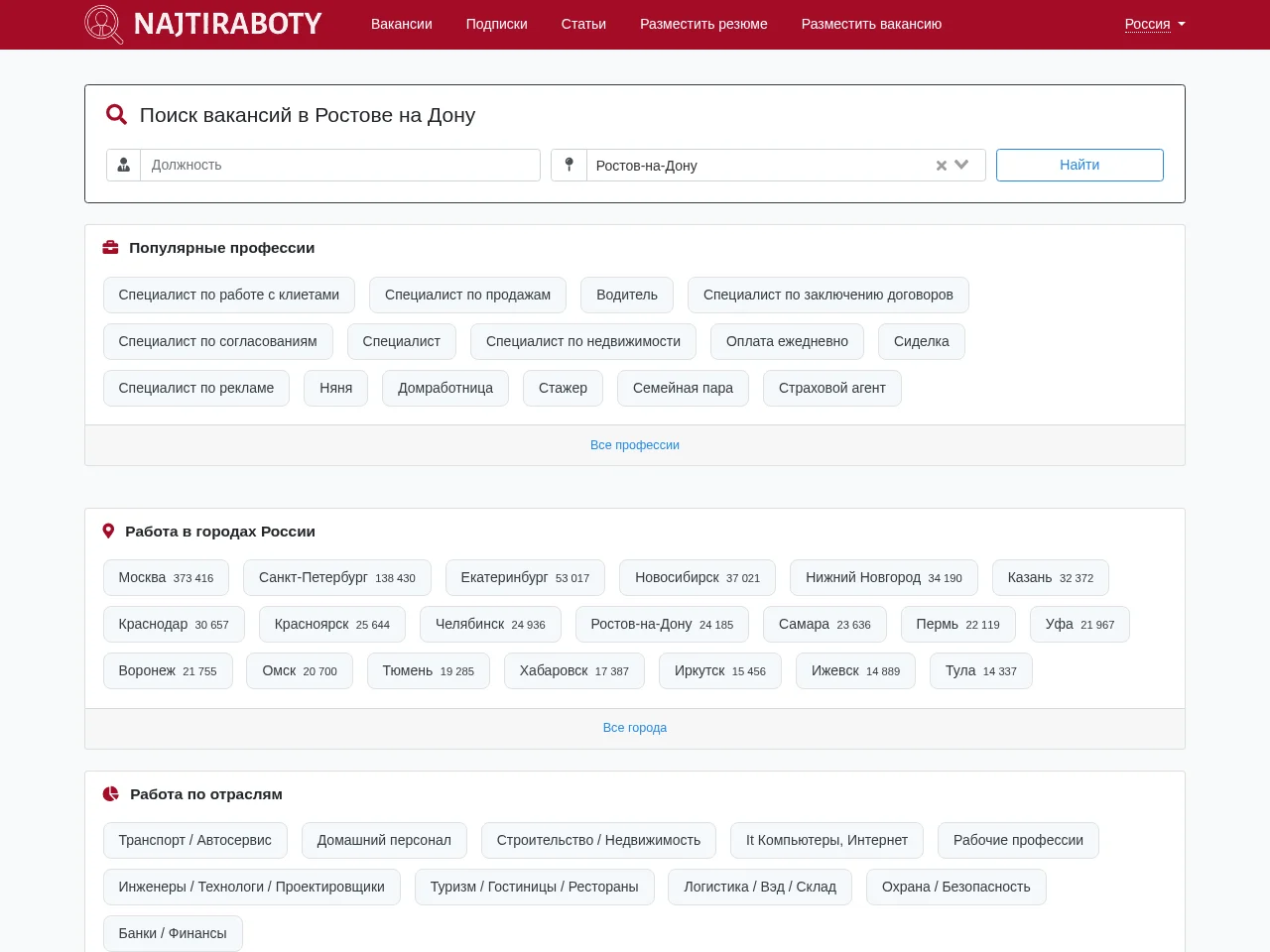Open the Транспорт / Автосервис industry tag

[x=195, y=840]
